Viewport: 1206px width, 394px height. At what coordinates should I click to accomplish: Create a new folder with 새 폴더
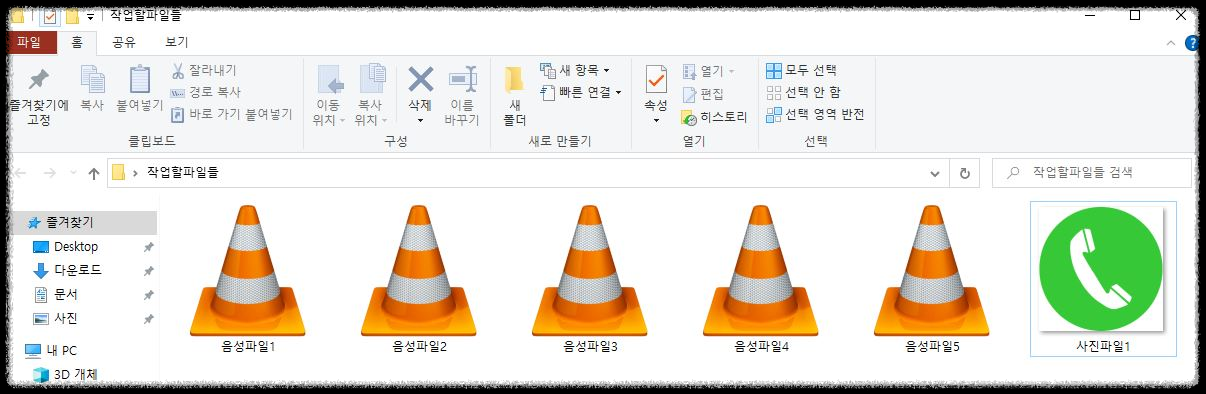tap(514, 96)
